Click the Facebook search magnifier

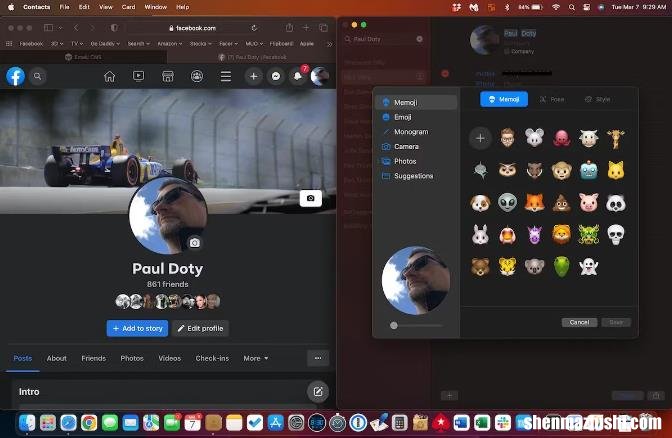[38, 76]
